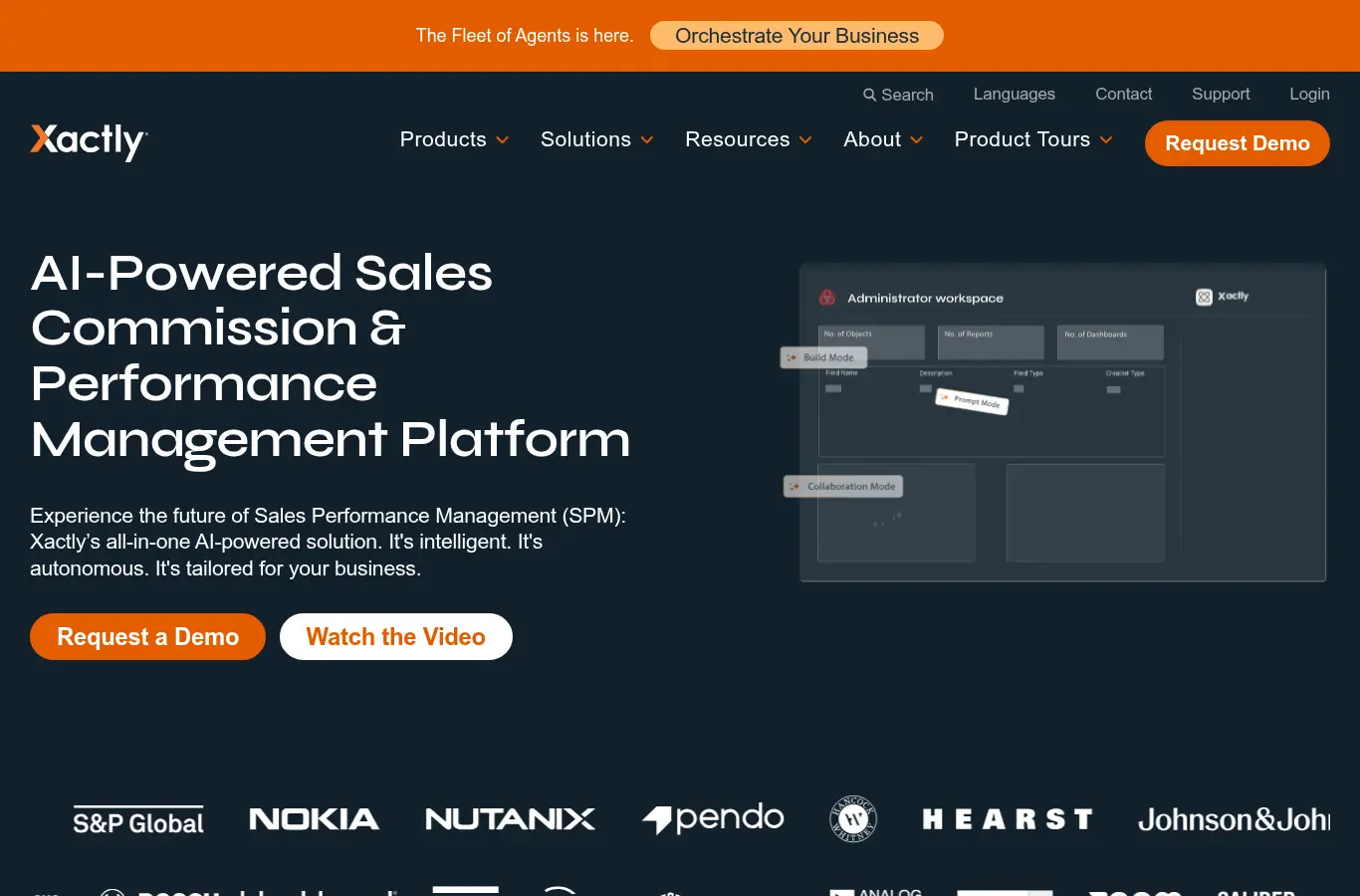Screen dimensions: 1360x896
Task: Click the S&P Global logo
Action: point(138,820)
